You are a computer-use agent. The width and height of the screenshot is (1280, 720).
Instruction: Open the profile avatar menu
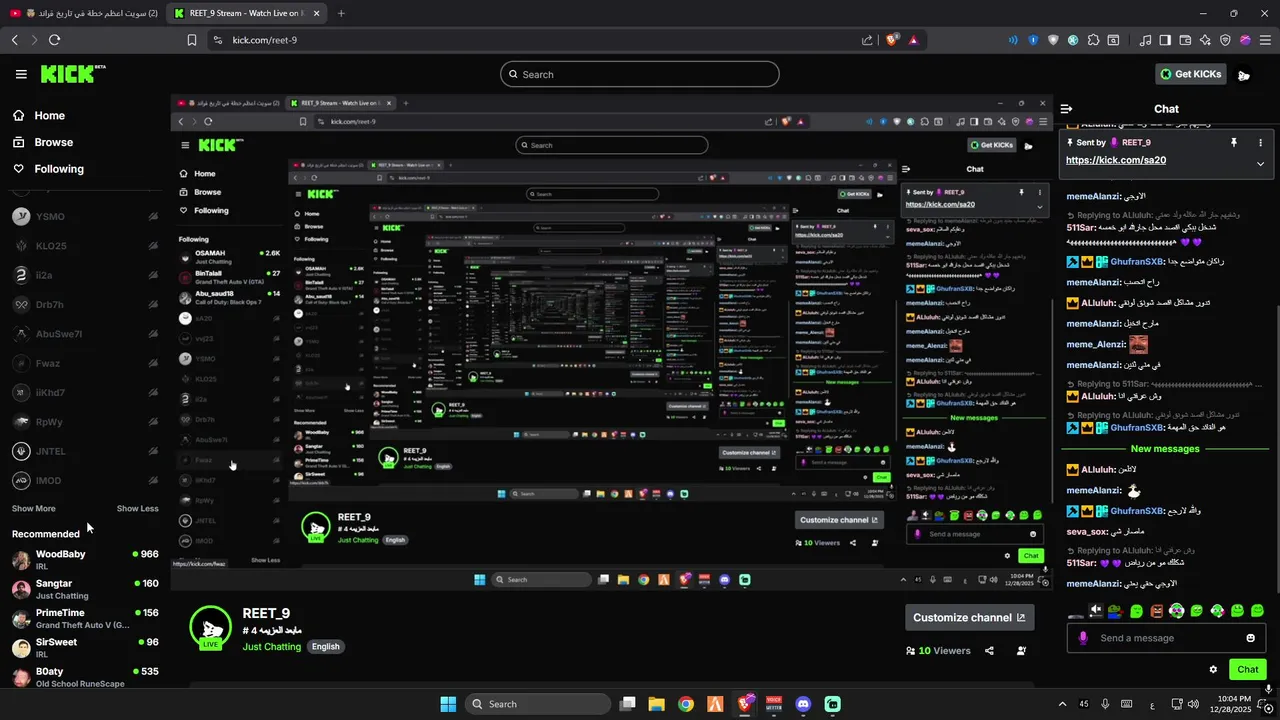point(1244,74)
